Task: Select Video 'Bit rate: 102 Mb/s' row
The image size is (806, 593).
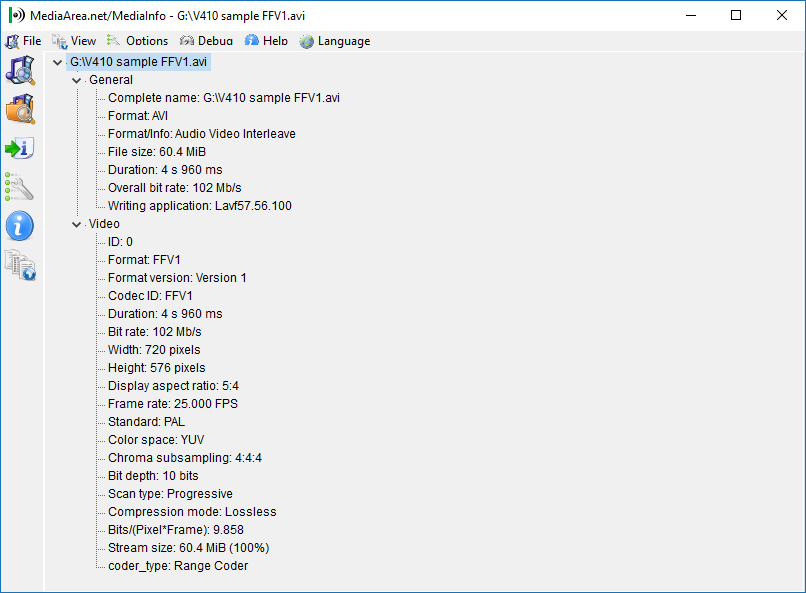Action: tap(155, 331)
